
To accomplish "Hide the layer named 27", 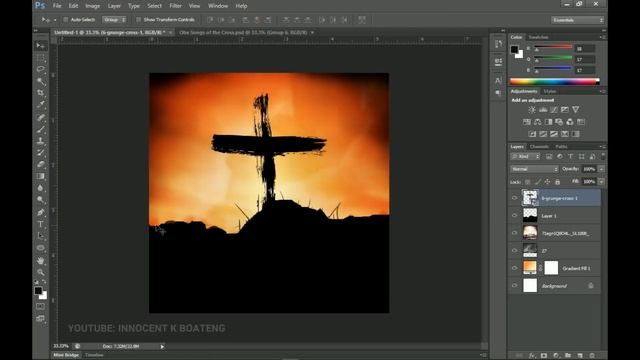I will 514,251.
